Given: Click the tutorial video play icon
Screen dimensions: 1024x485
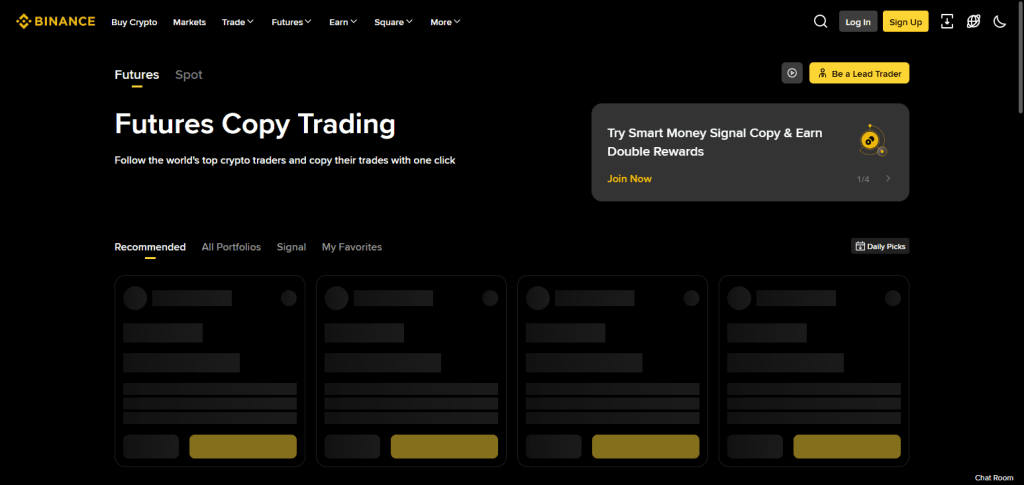Looking at the screenshot, I should (x=792, y=73).
